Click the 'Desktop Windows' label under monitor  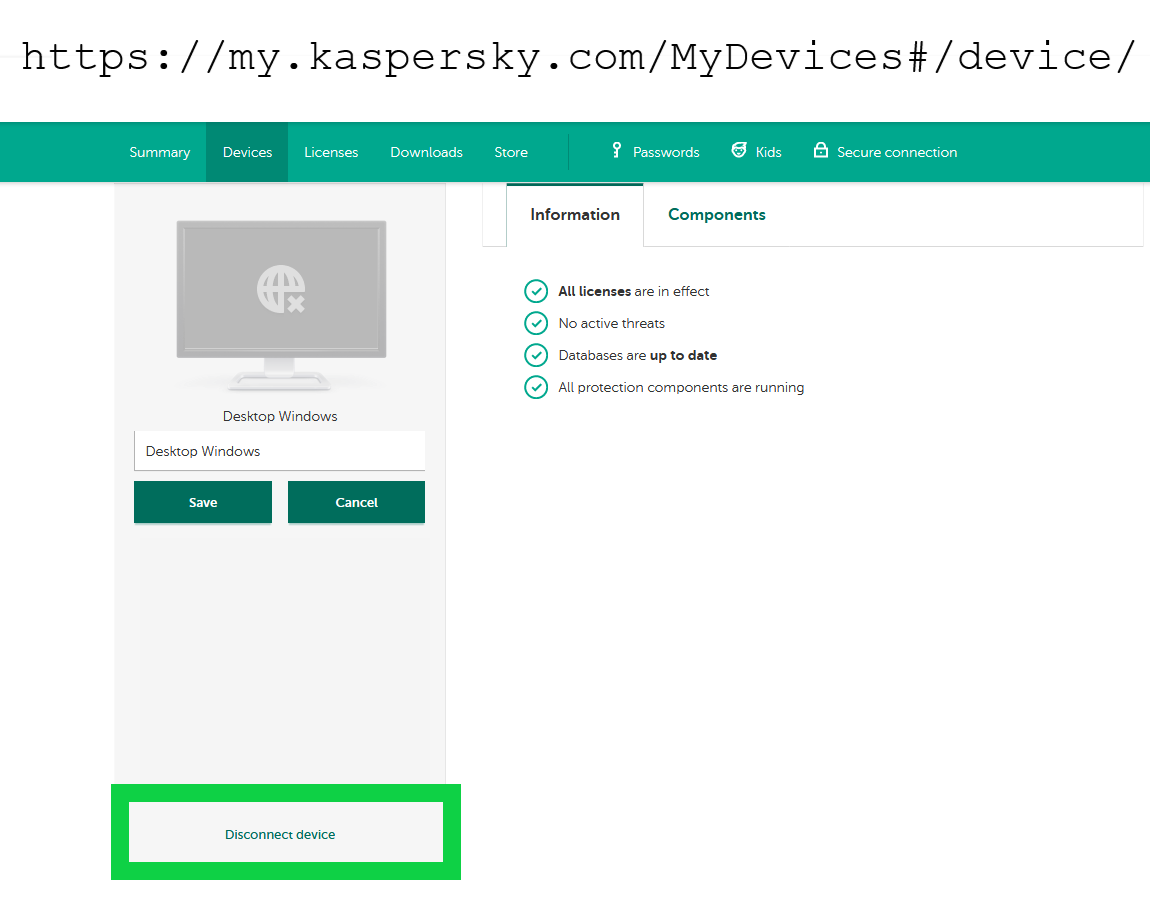pos(280,416)
